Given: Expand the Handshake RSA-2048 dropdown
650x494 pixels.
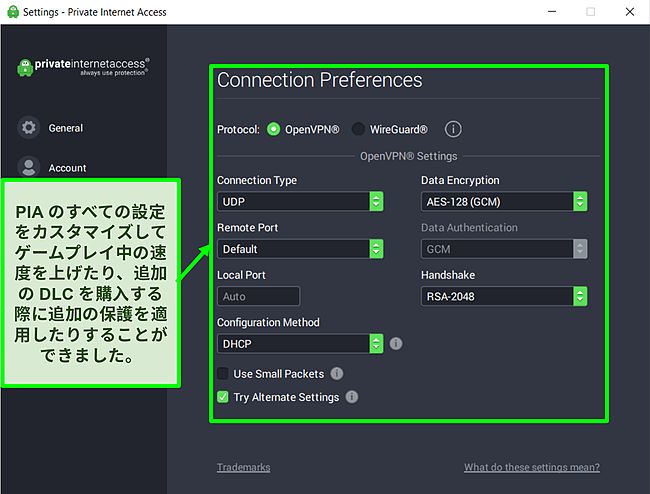Looking at the screenshot, I should pos(503,296).
